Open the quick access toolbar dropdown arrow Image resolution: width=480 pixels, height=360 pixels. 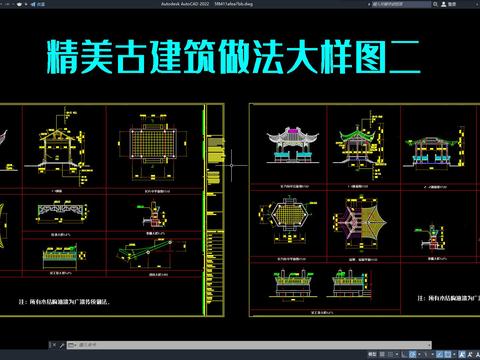coord(26,4)
